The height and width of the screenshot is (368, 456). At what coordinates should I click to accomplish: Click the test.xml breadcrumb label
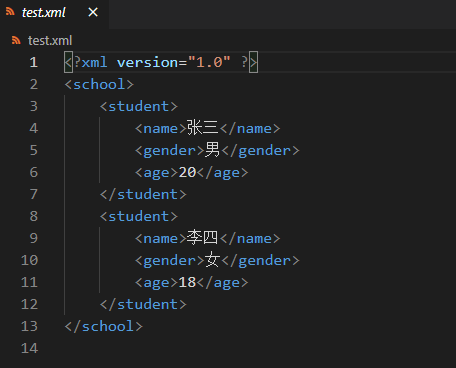(50, 41)
